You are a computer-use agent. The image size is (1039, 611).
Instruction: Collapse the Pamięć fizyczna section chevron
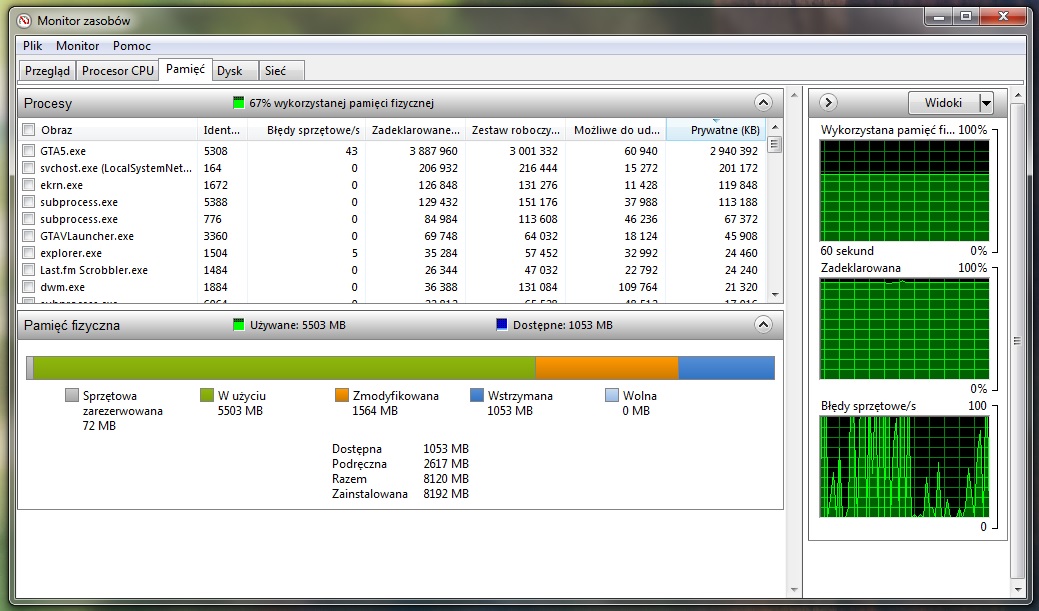[x=763, y=325]
